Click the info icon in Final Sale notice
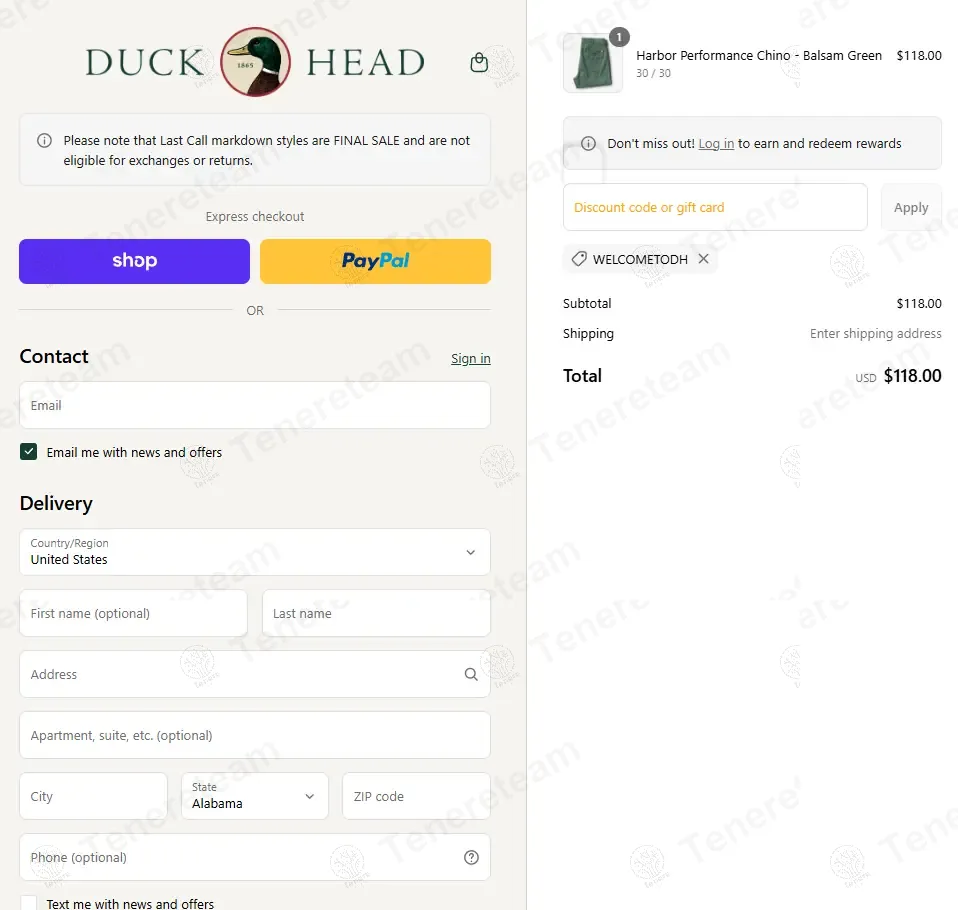Screen dimensions: 958x910 [x=44, y=141]
